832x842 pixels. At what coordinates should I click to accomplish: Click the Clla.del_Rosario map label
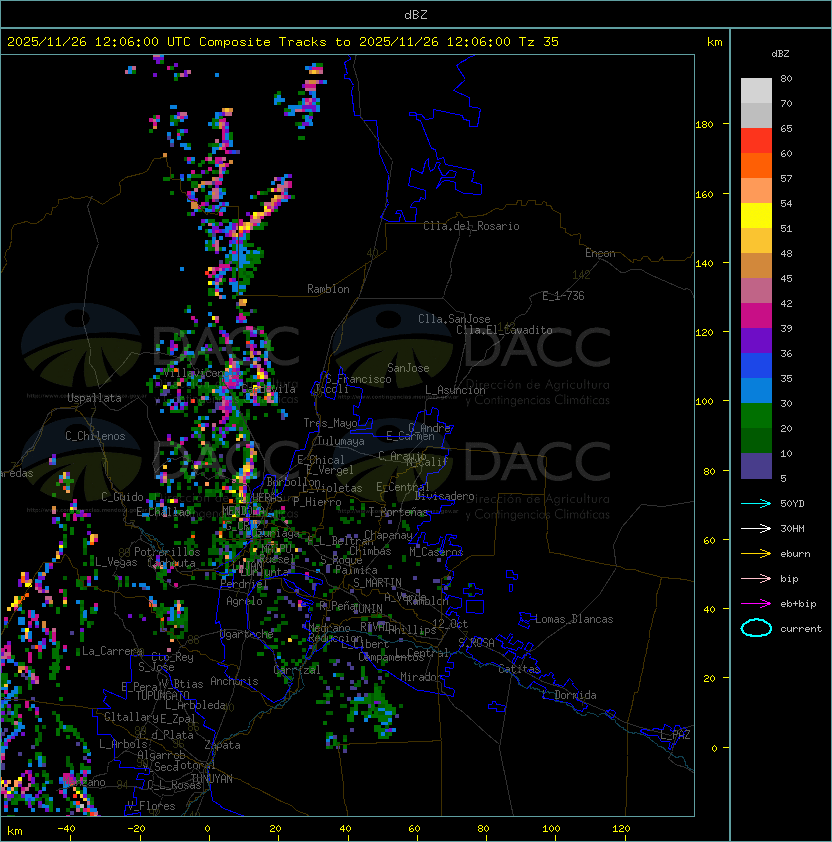click(471, 226)
